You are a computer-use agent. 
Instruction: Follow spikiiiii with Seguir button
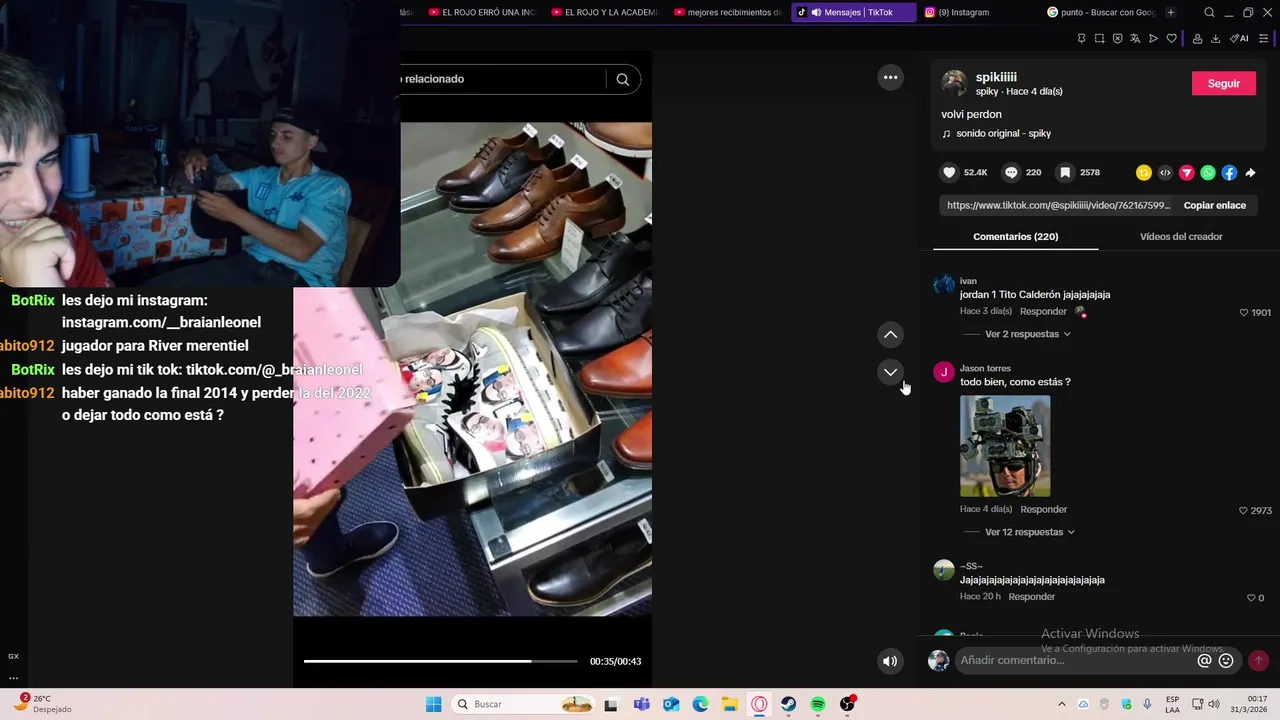[x=1223, y=84]
